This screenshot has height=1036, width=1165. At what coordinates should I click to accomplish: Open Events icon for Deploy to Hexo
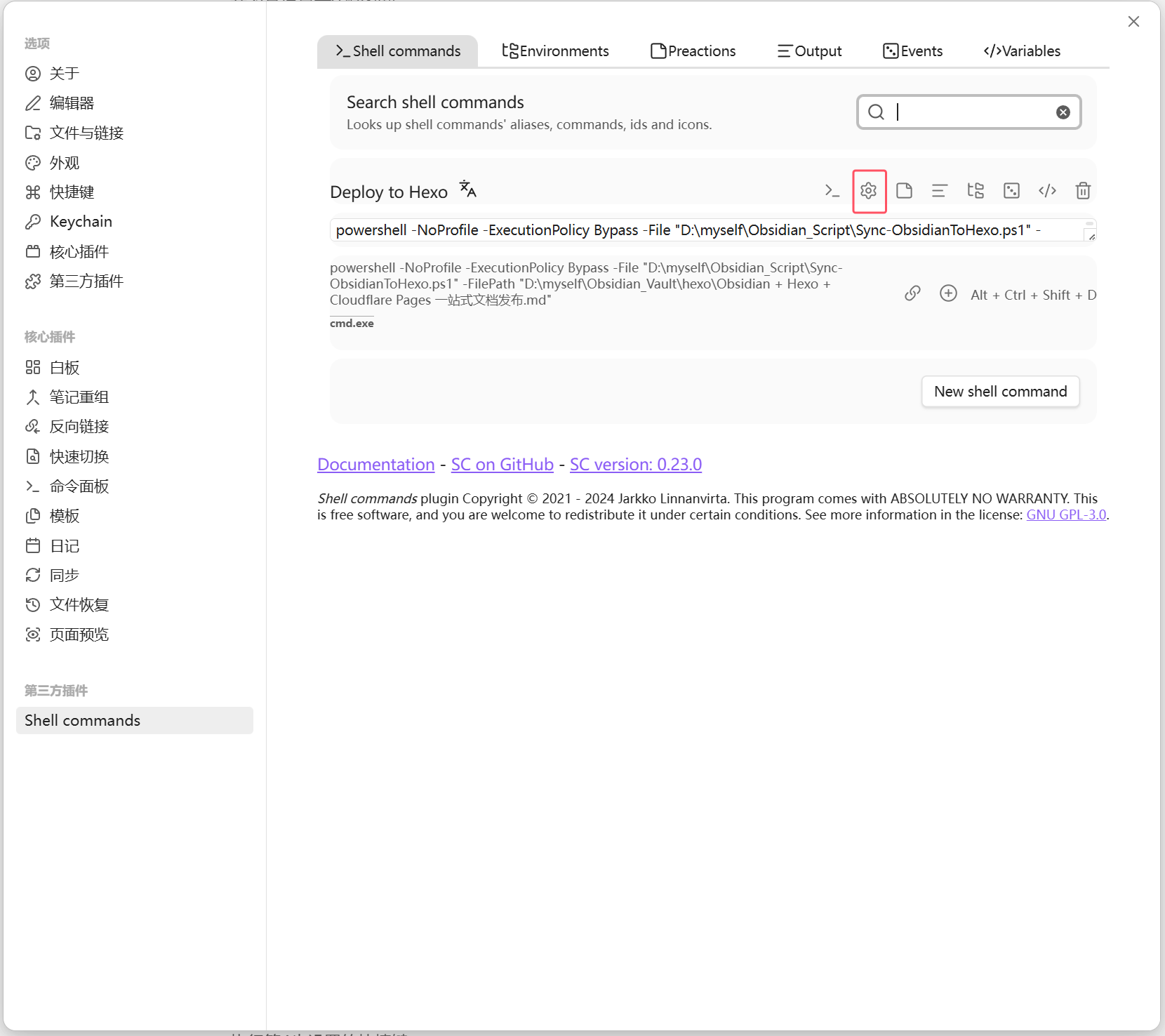tap(1011, 191)
